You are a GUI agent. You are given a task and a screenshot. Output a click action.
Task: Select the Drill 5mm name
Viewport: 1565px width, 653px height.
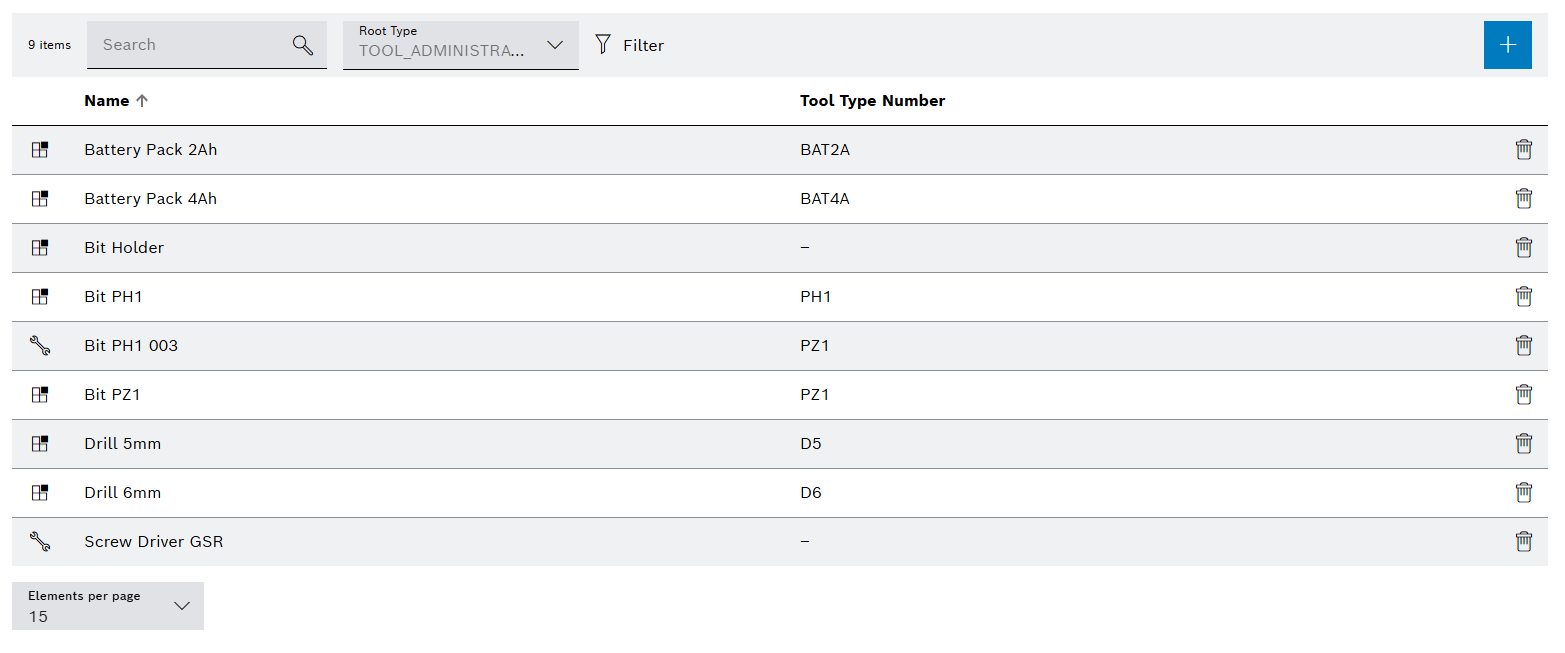click(123, 443)
